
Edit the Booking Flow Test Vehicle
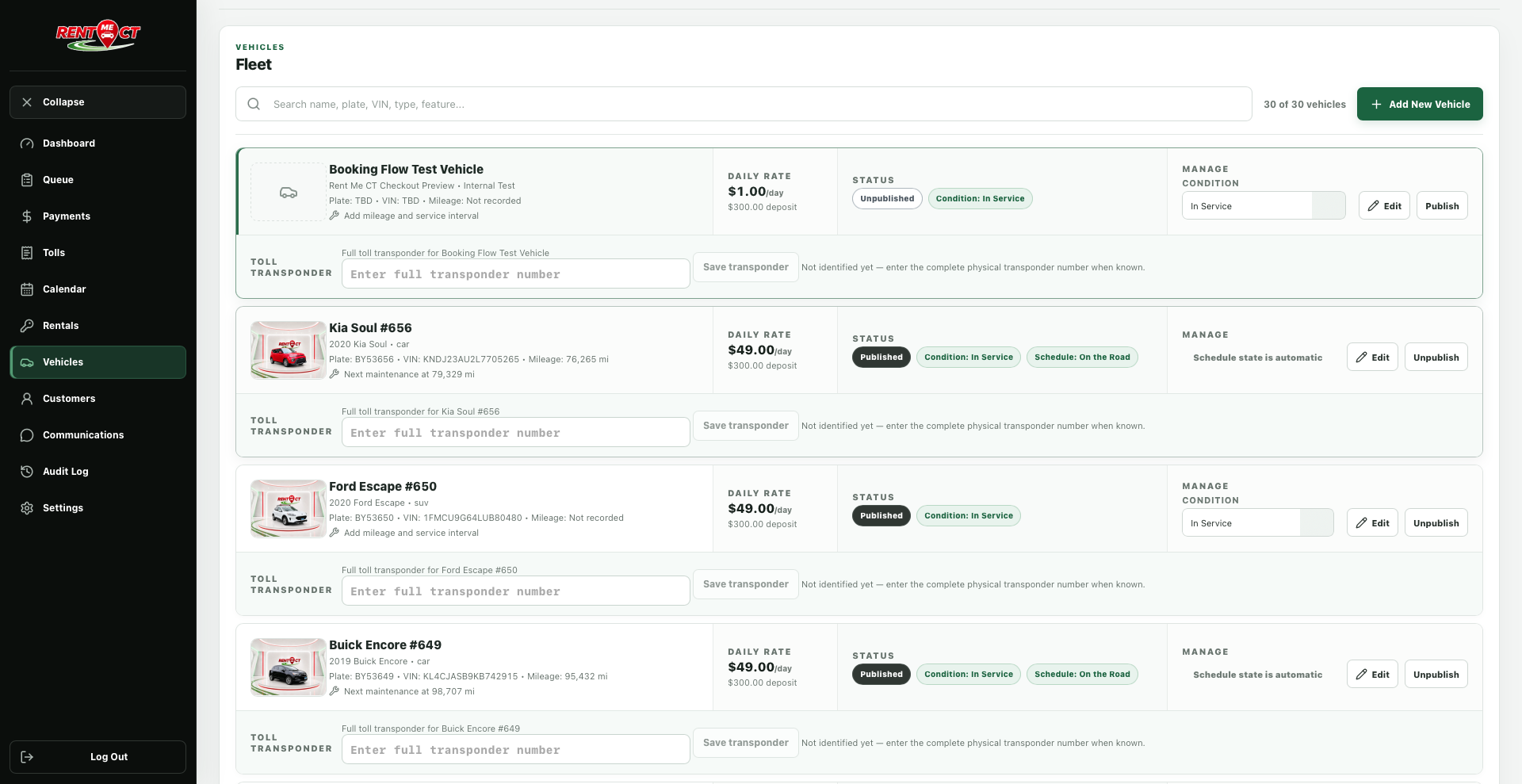pyautogui.click(x=1384, y=206)
